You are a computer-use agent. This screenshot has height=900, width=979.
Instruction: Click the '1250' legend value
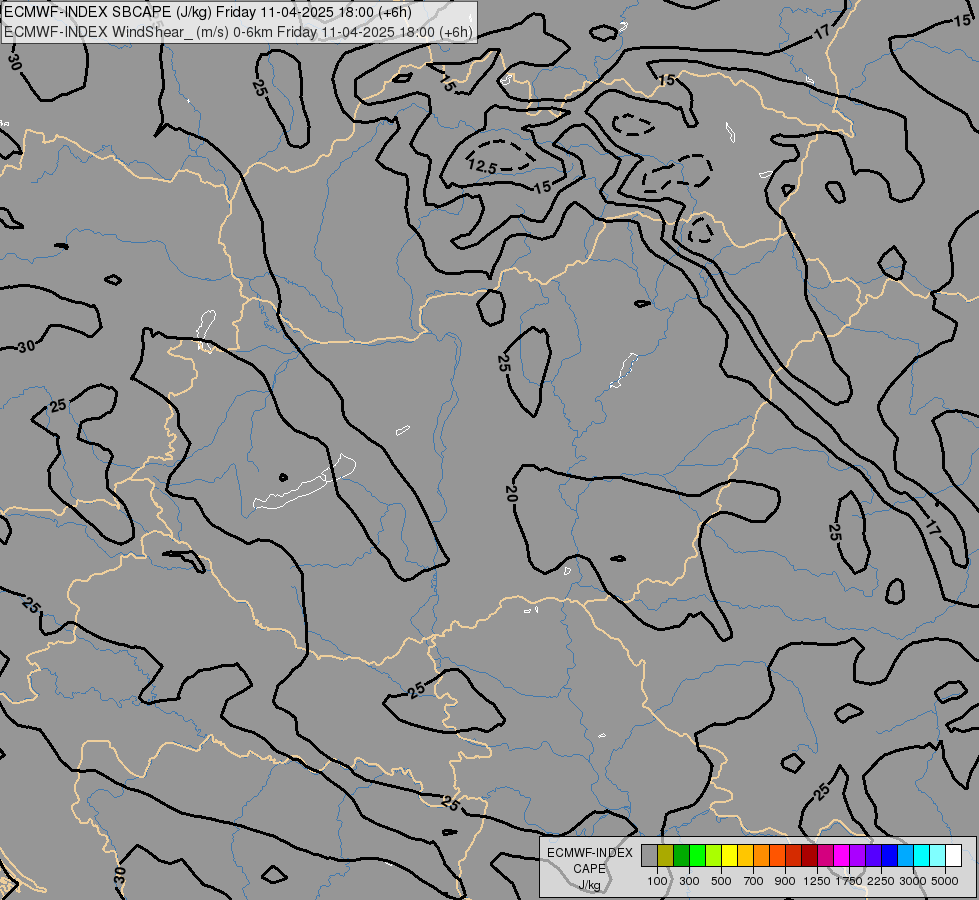[817, 881]
